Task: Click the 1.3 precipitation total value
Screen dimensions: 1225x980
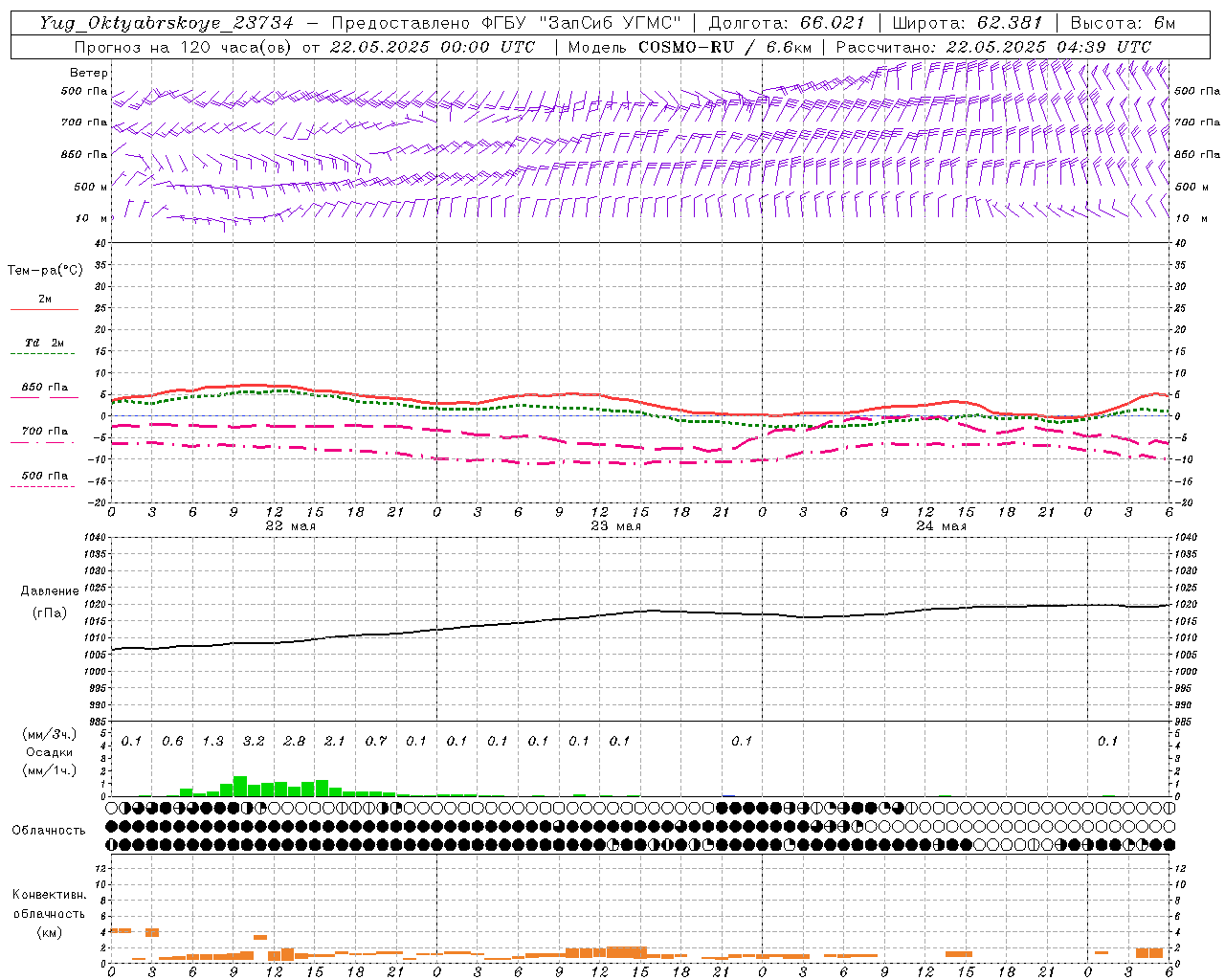Action: (212, 742)
